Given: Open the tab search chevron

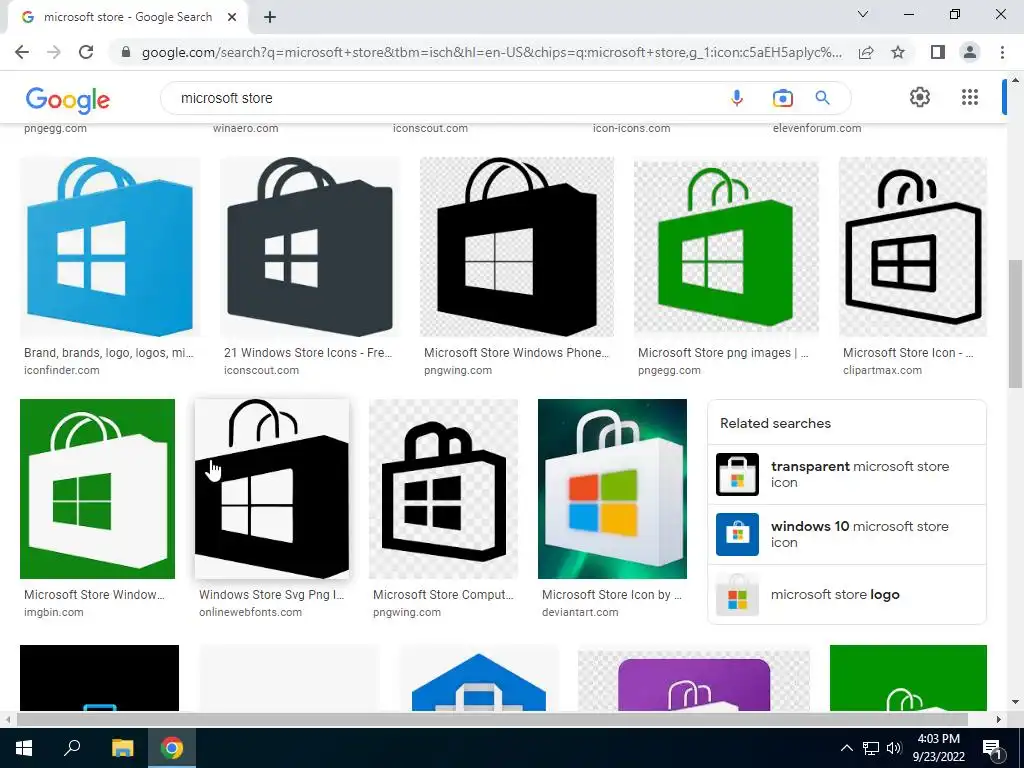Looking at the screenshot, I should point(863,14).
